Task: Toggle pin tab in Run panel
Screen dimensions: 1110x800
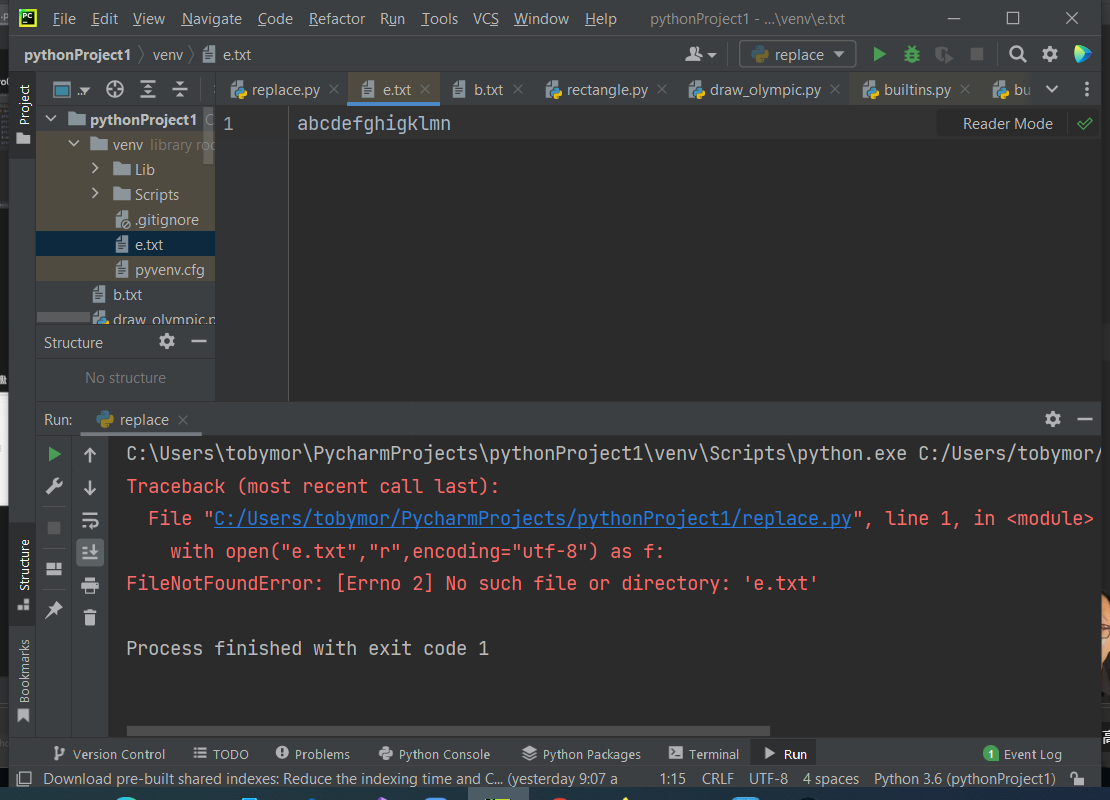Action: 54,610
